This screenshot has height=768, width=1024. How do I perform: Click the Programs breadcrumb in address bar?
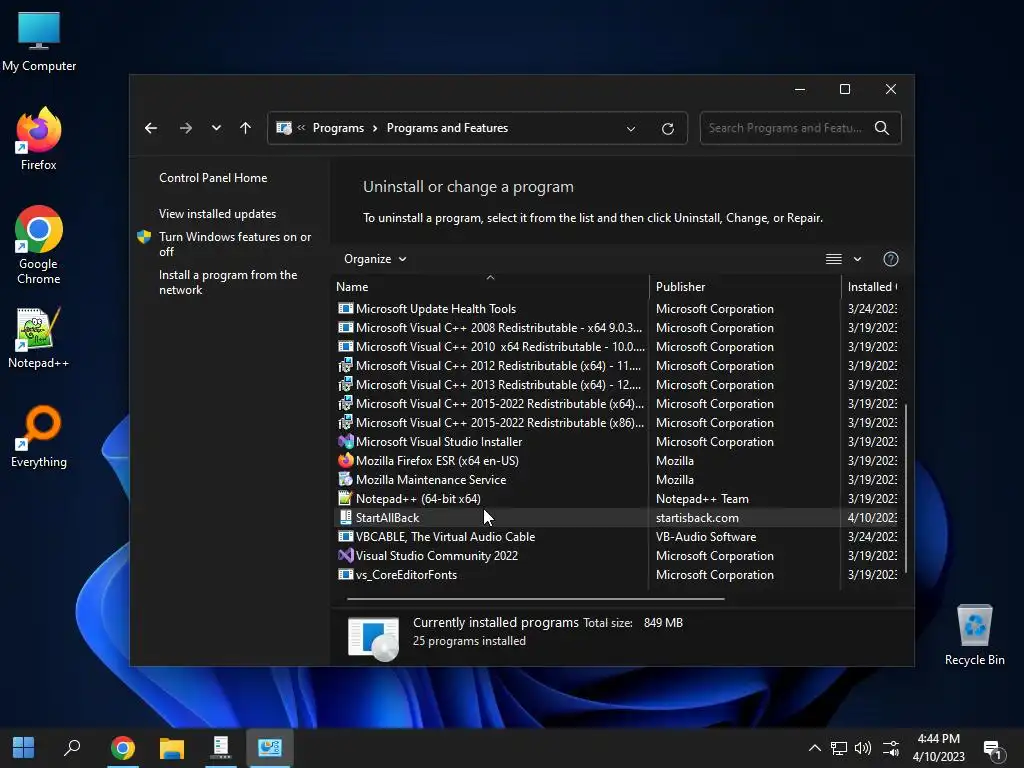coord(338,128)
